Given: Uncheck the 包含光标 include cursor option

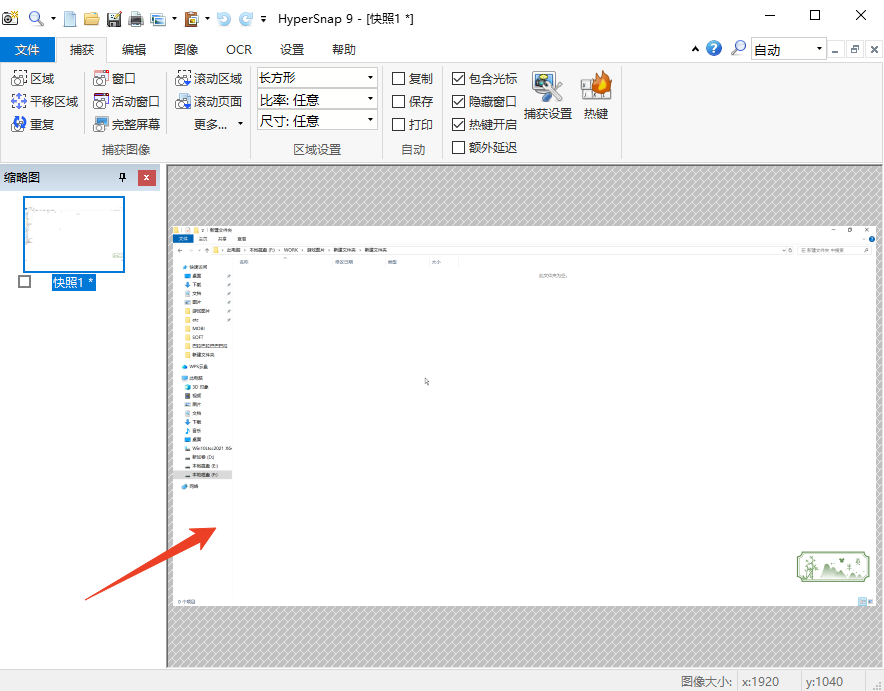Looking at the screenshot, I should tap(459, 79).
